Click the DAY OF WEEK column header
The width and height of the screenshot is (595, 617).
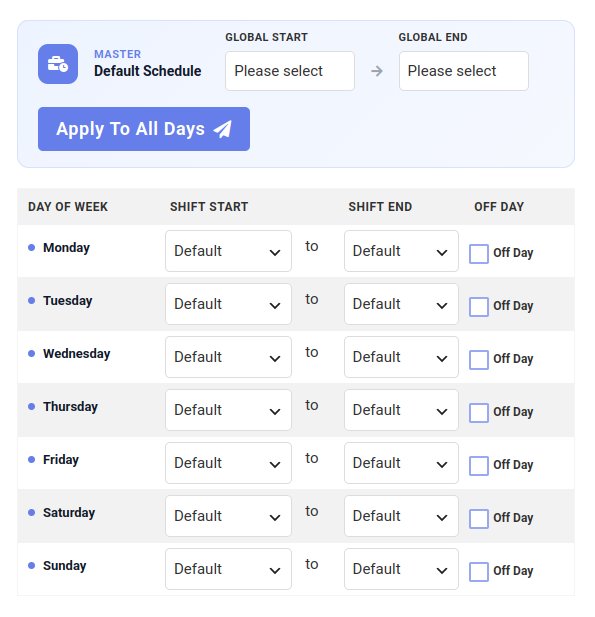pyautogui.click(x=68, y=207)
